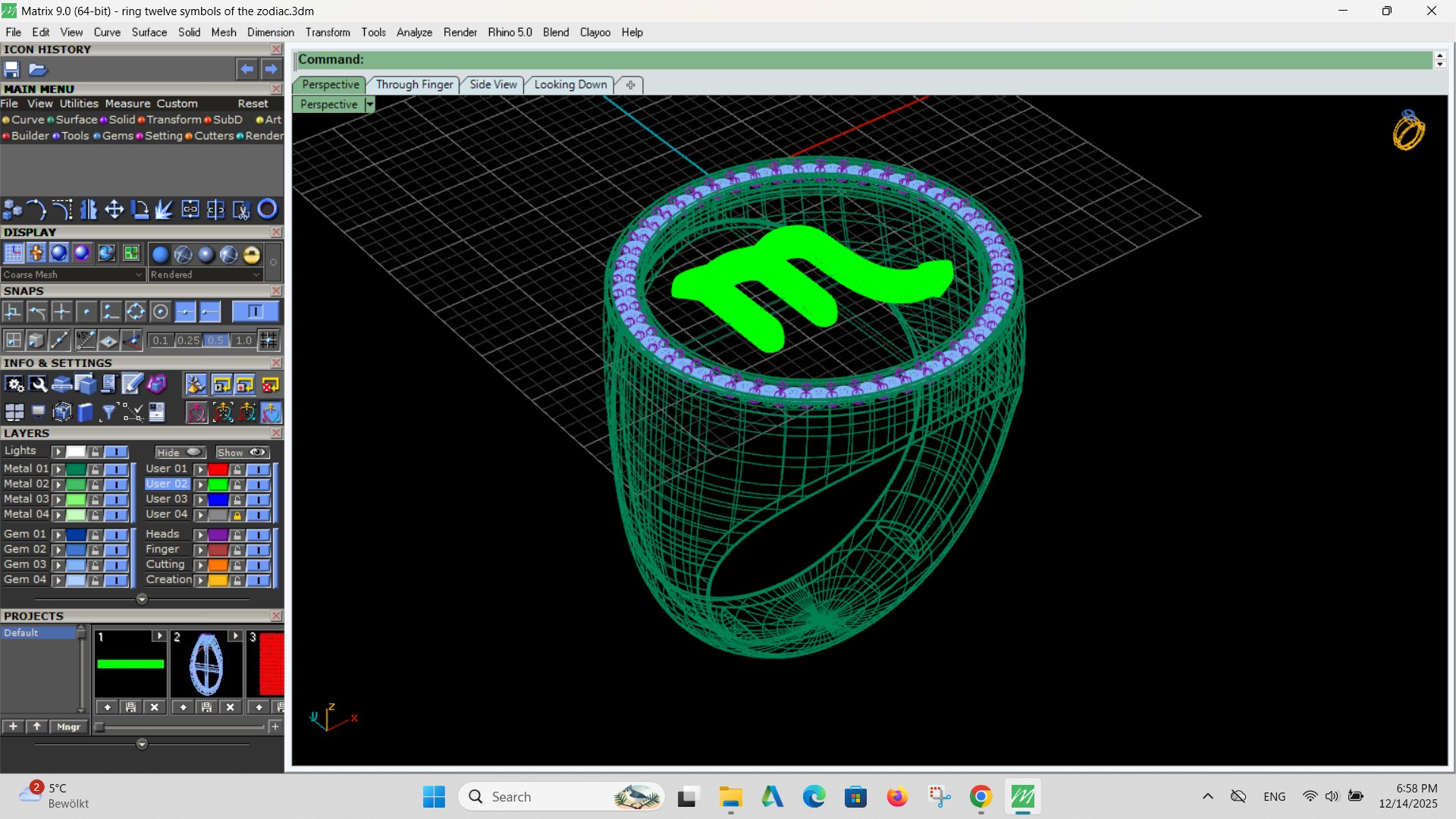Open the Cutters category in Main Menu

209,136
